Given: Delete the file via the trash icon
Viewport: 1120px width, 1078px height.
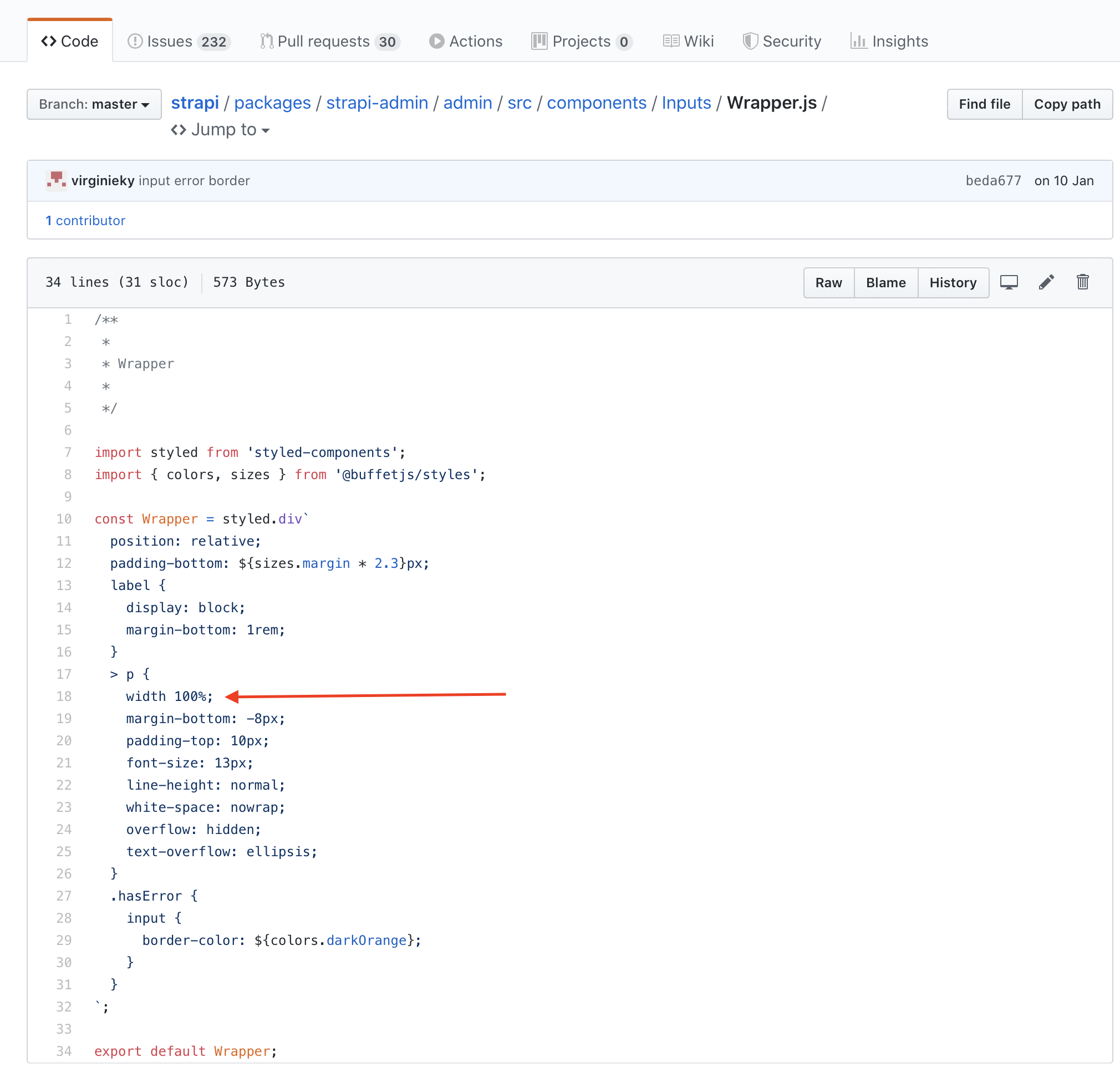Looking at the screenshot, I should point(1082,282).
